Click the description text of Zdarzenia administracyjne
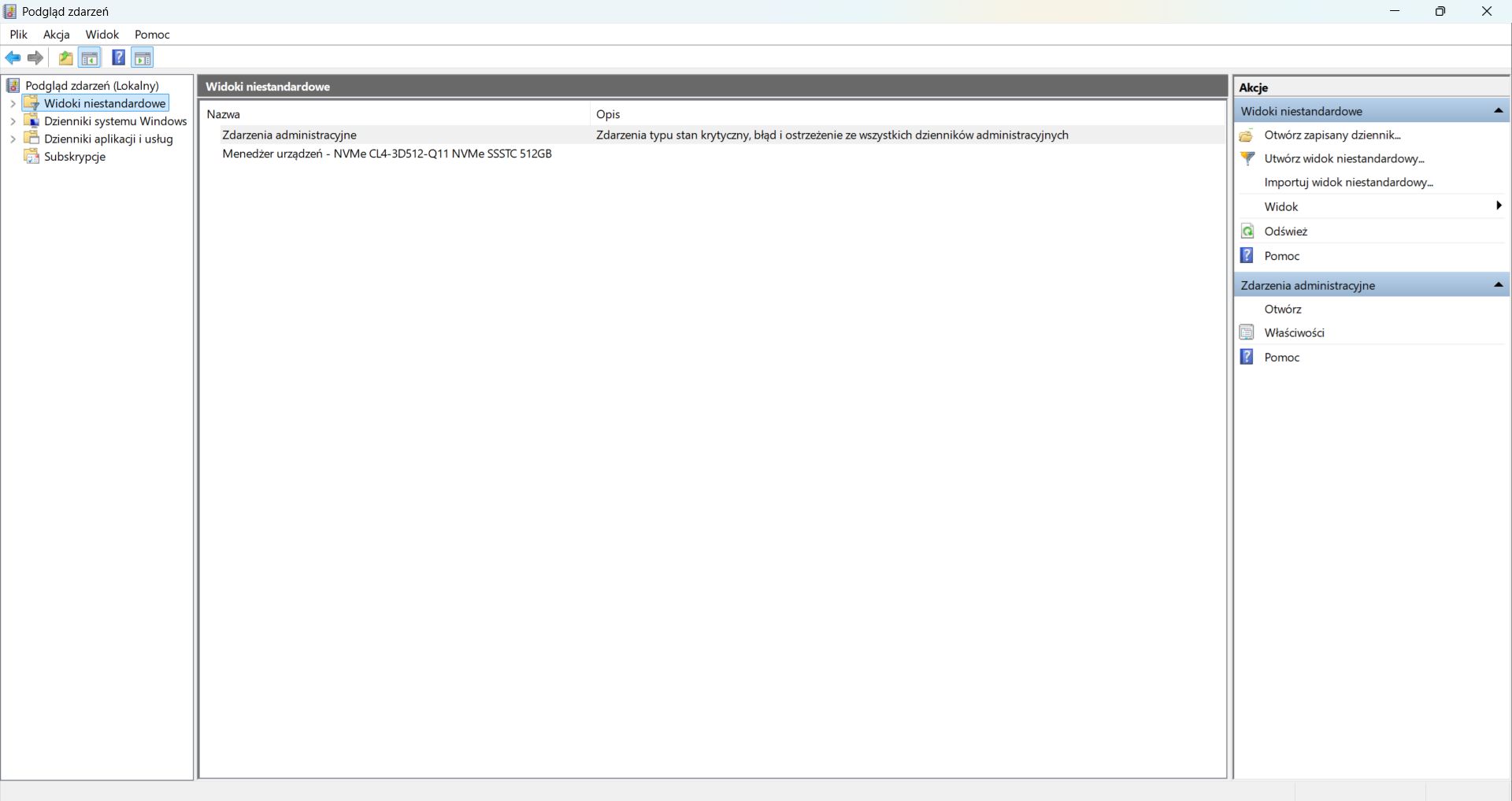The image size is (1512, 801). [x=832, y=135]
